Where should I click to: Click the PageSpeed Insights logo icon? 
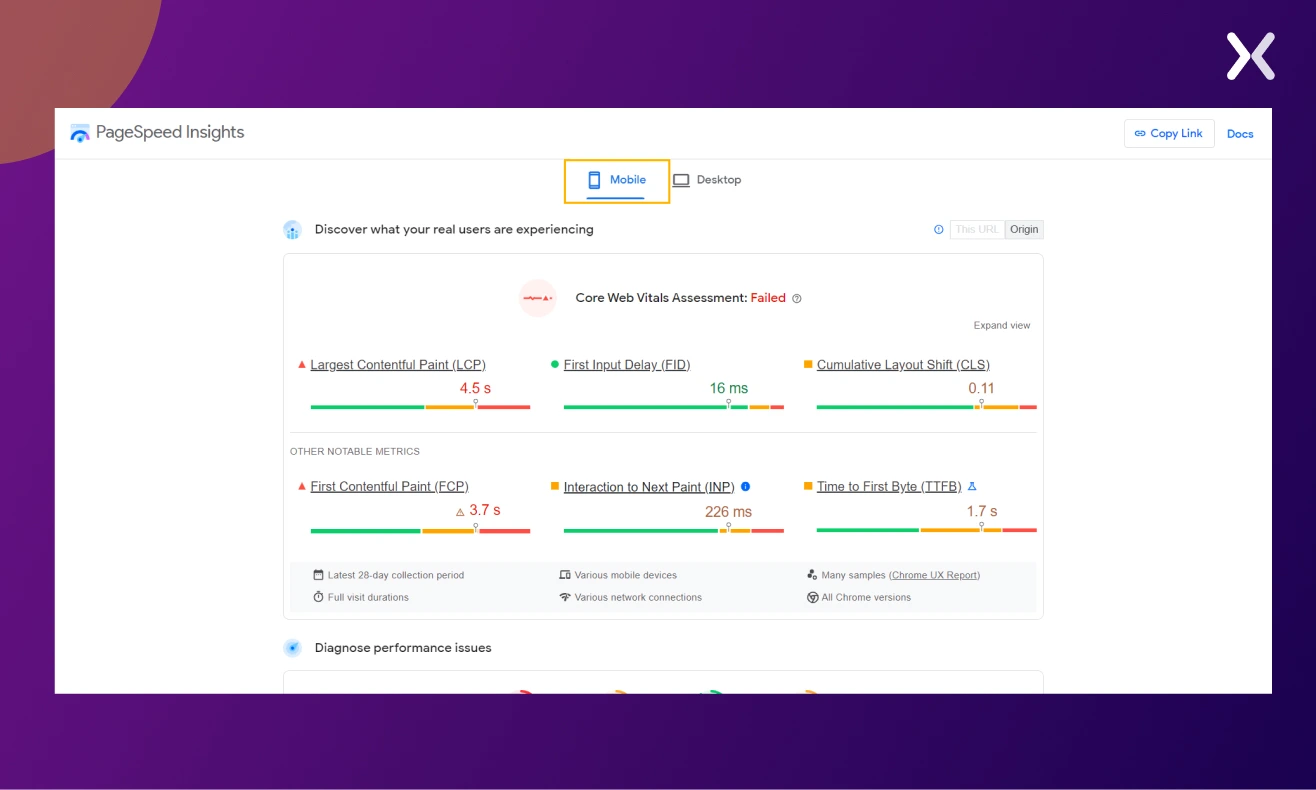pos(80,133)
